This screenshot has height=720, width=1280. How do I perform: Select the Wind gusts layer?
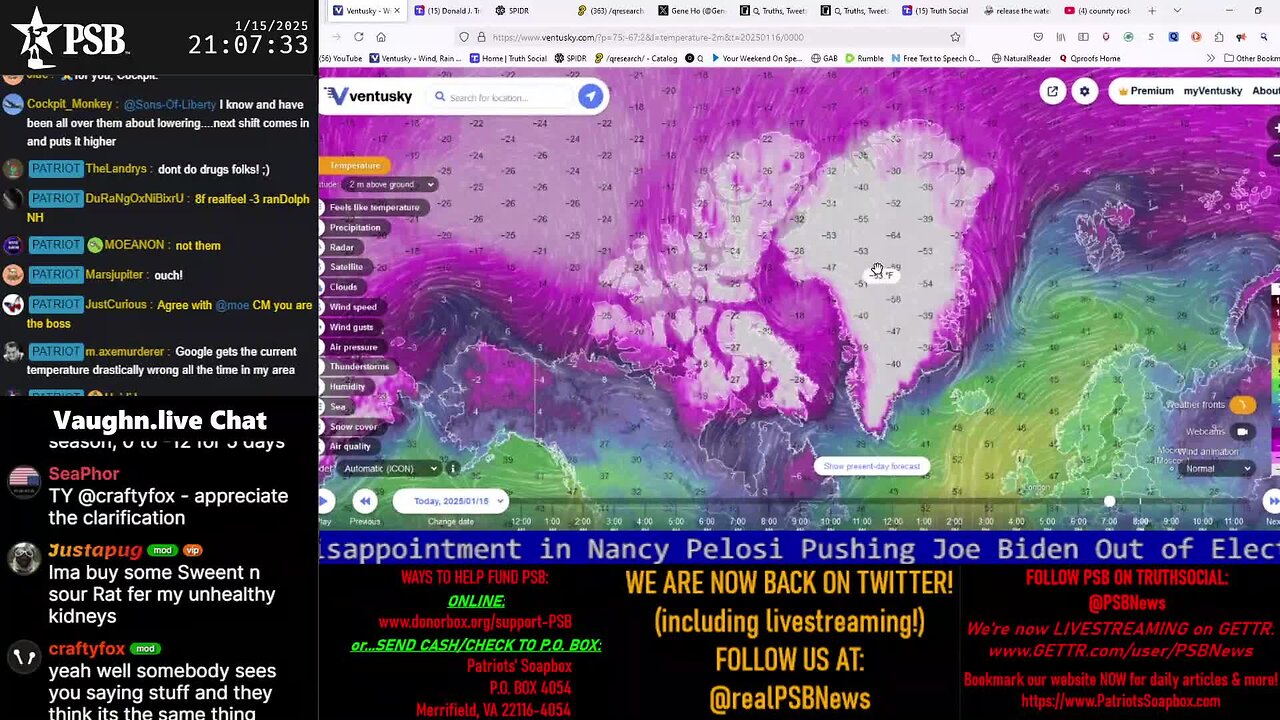[x=351, y=327]
